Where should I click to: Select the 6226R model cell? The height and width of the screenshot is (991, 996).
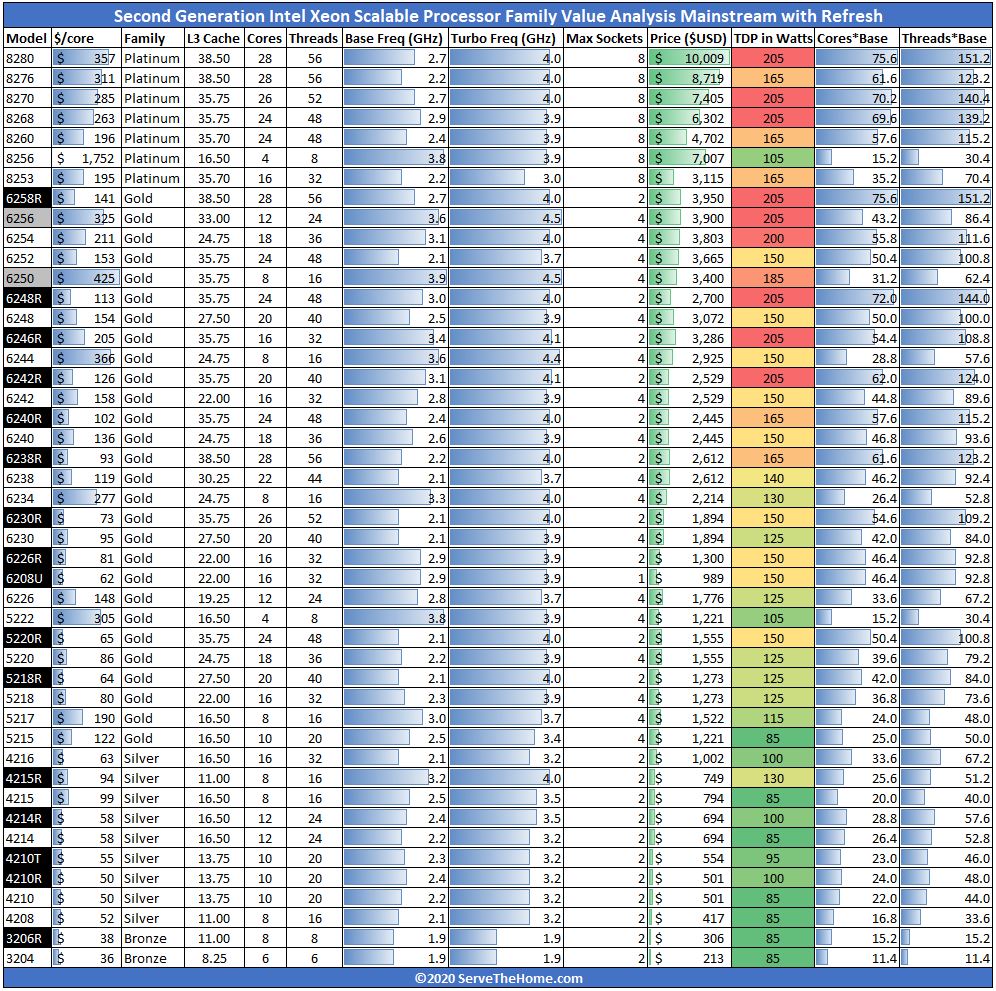pyautogui.click(x=27, y=558)
